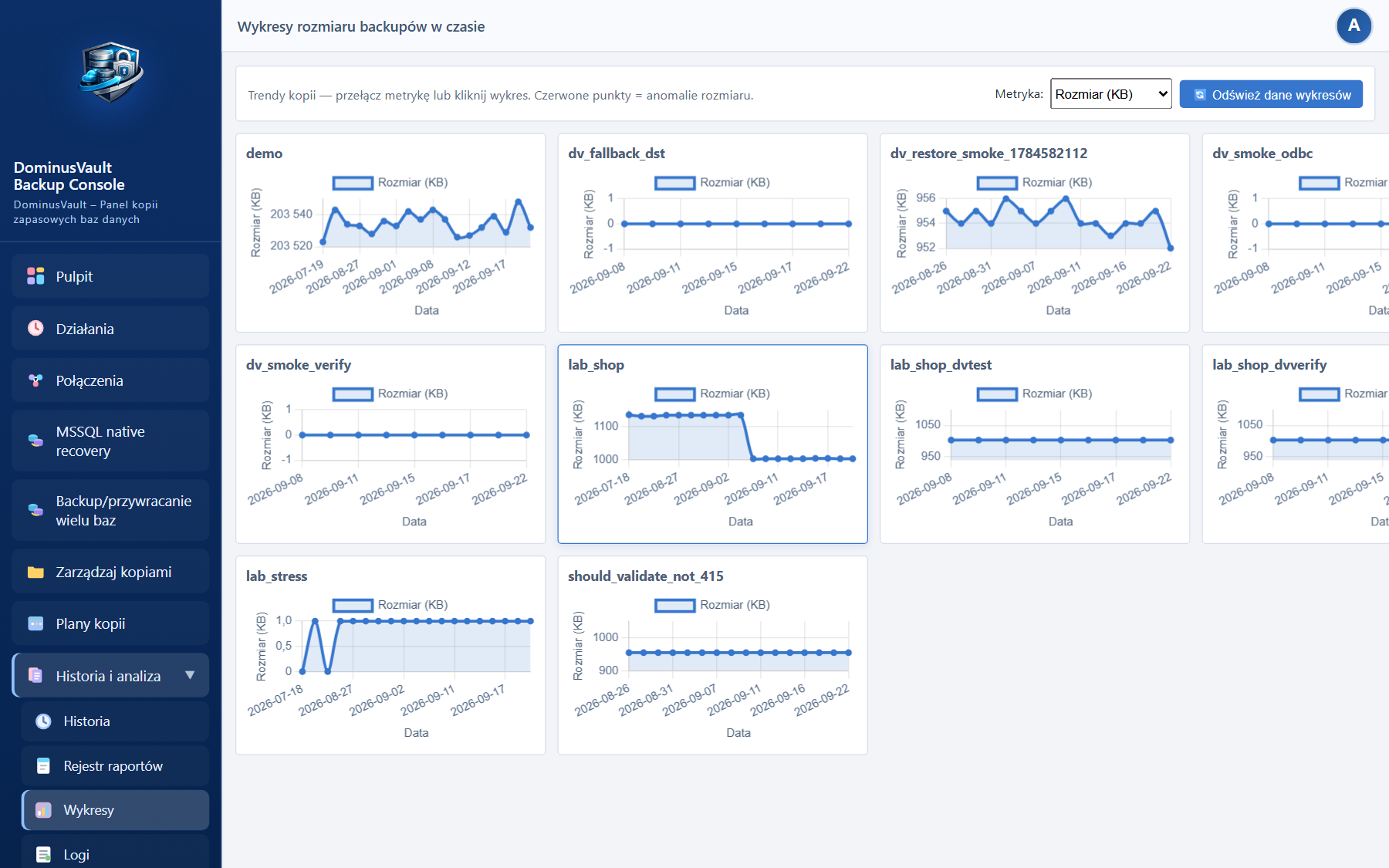The height and width of the screenshot is (868, 1389).
Task: Toggle Rozmiar (KB) legend in should_validate_not_415 chart
Action: [x=712, y=606]
